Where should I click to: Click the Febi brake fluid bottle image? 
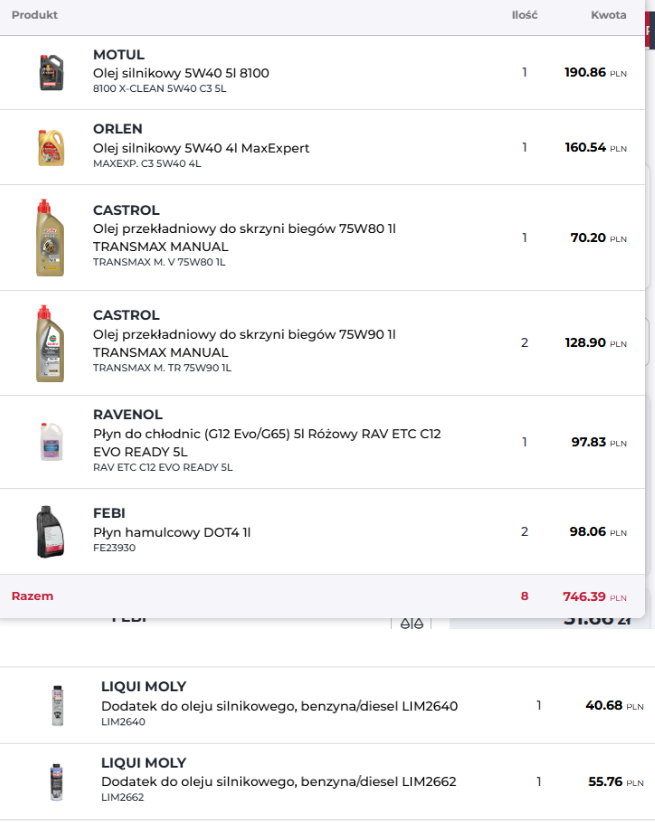(x=50, y=531)
